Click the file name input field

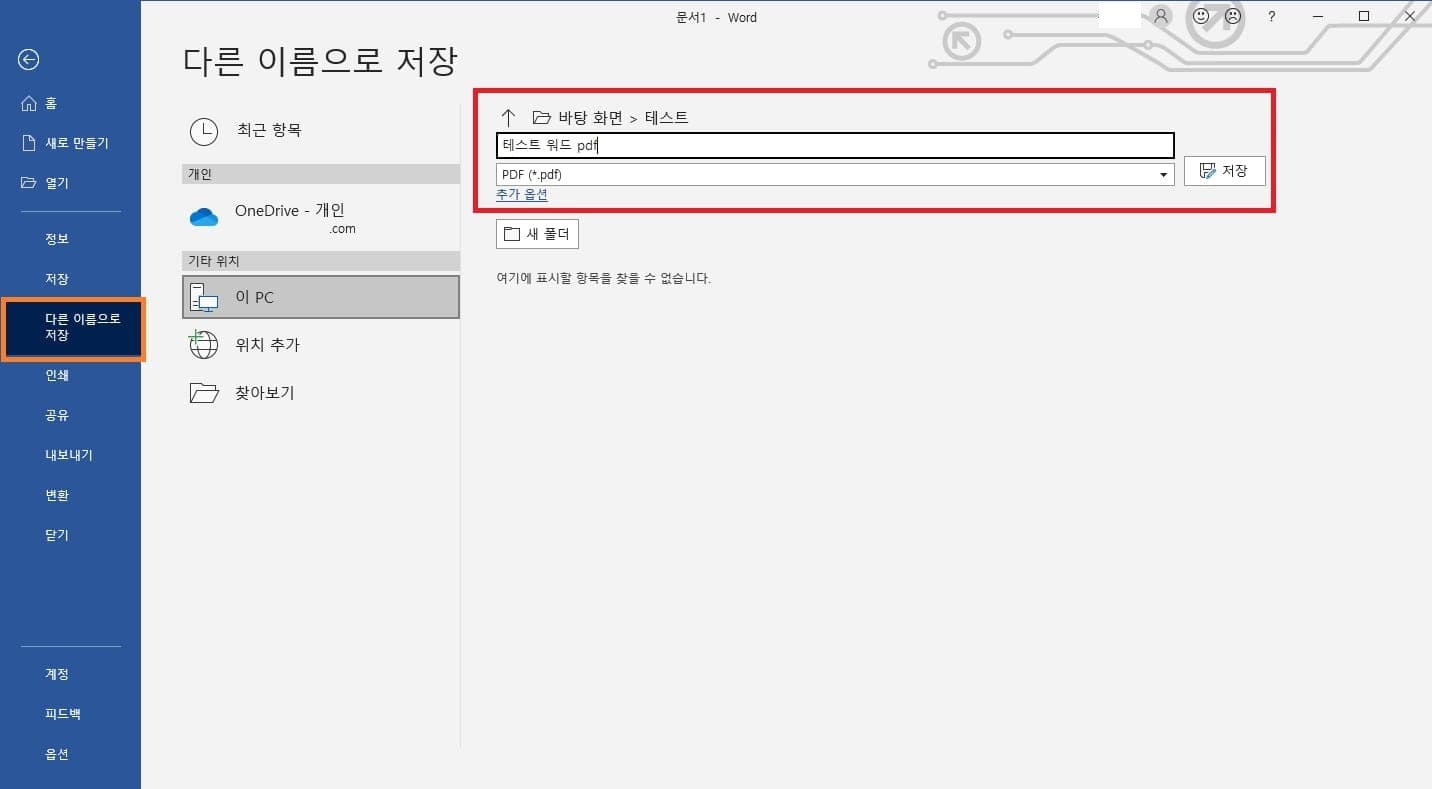point(835,145)
